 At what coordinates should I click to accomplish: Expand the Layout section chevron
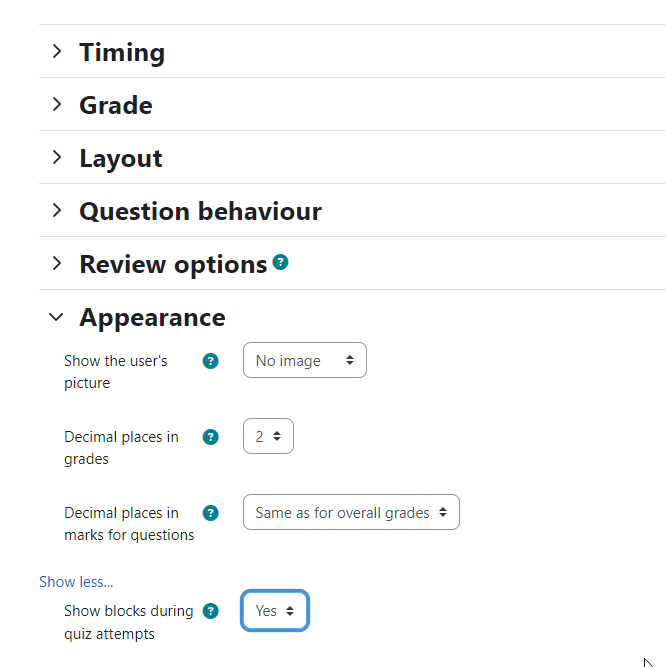pos(57,157)
